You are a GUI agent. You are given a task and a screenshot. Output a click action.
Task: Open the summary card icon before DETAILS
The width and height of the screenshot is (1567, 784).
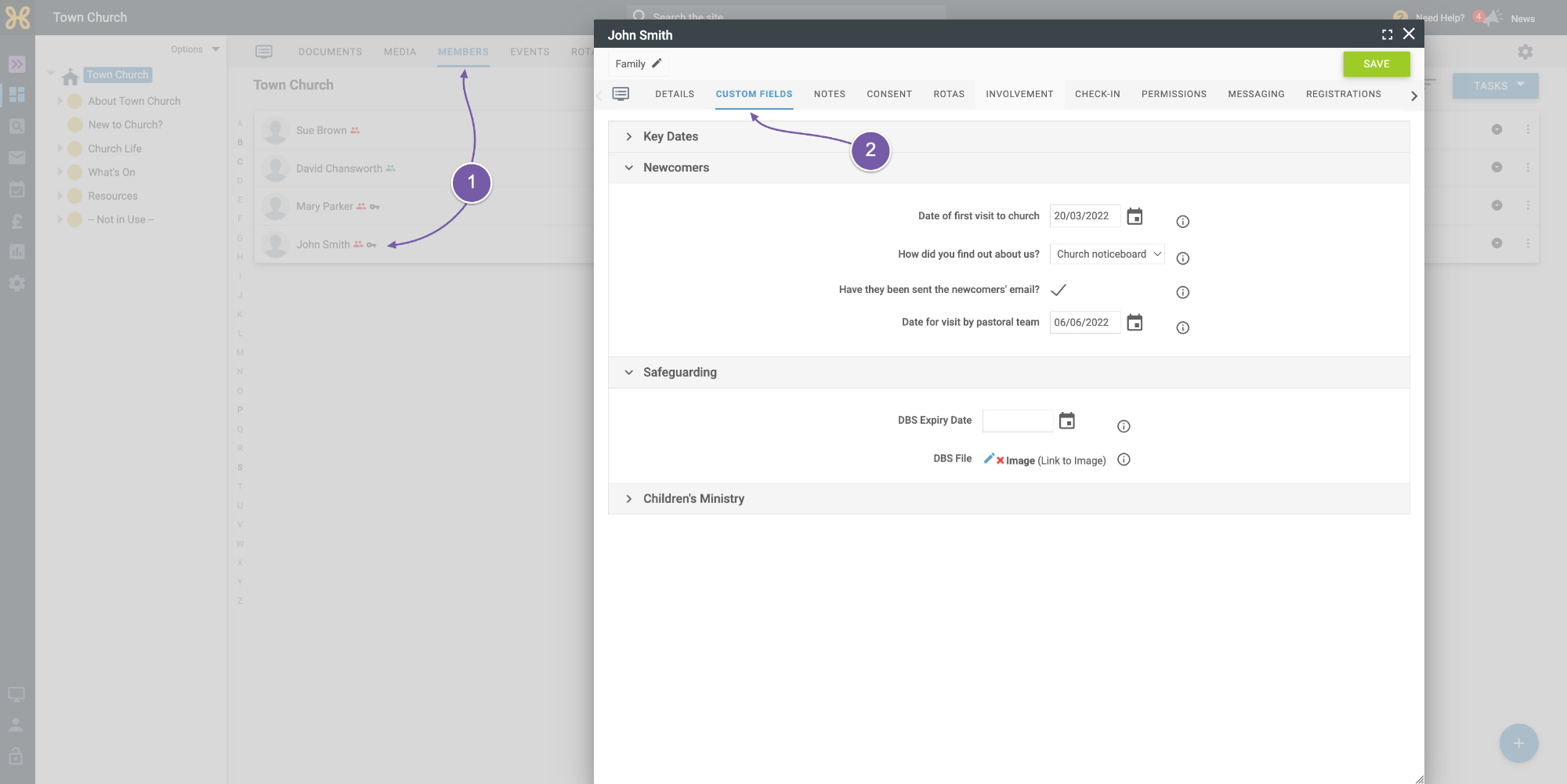point(621,94)
